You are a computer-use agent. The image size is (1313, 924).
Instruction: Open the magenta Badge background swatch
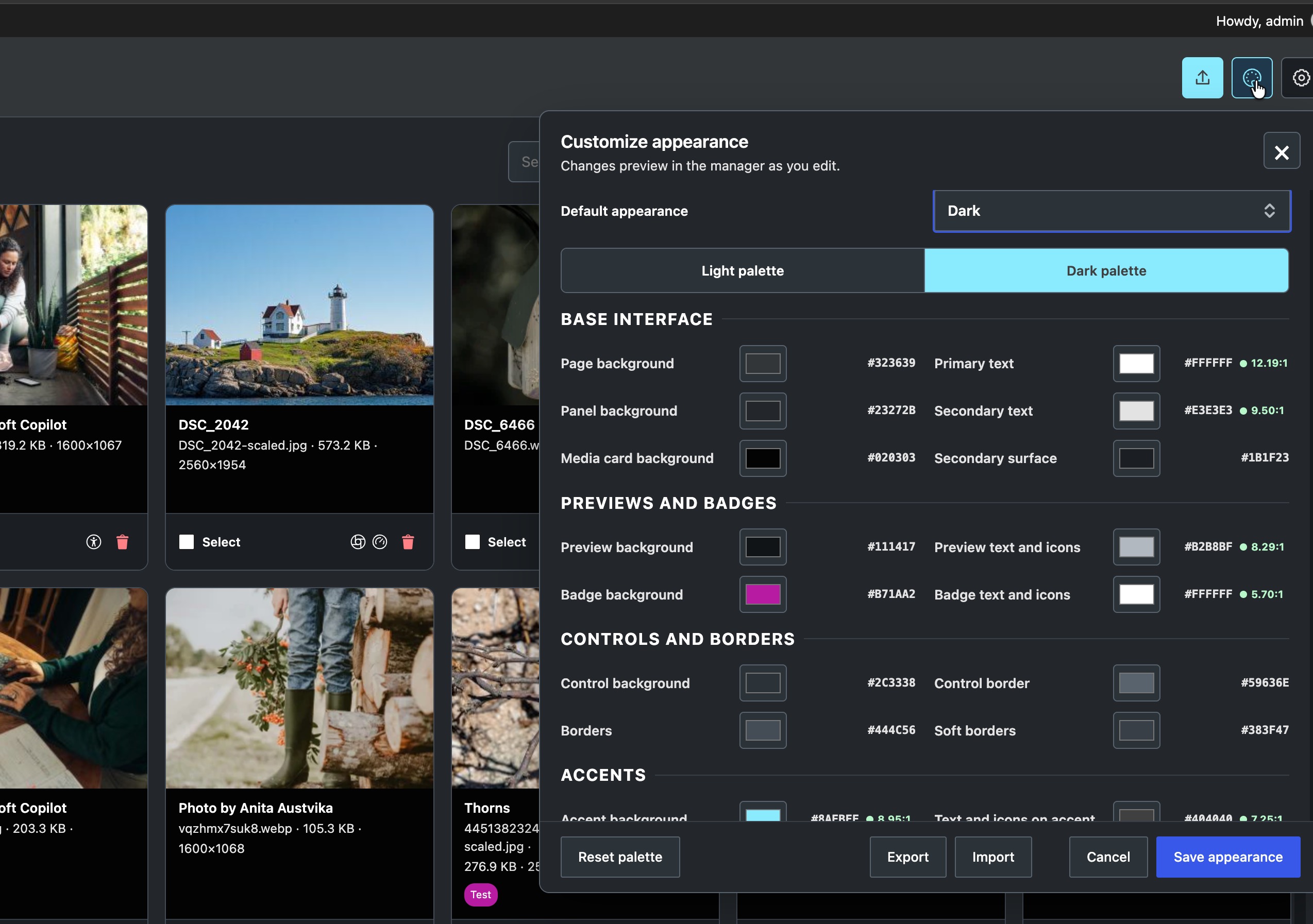tap(763, 594)
